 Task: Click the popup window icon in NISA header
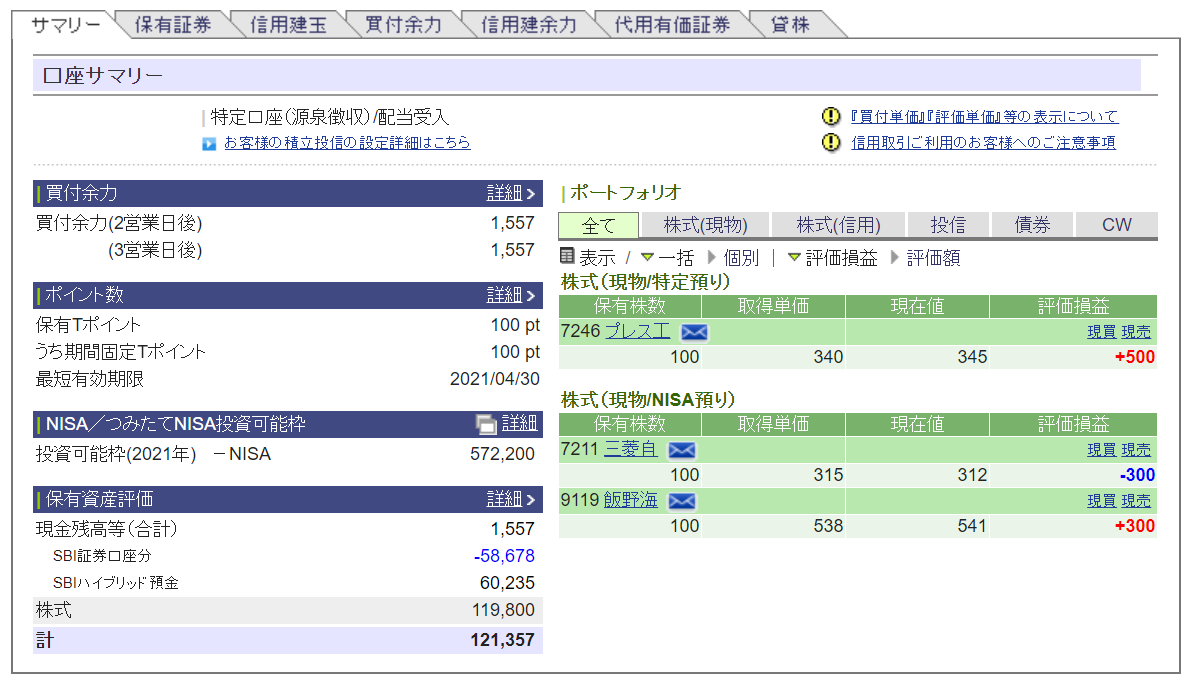point(486,423)
